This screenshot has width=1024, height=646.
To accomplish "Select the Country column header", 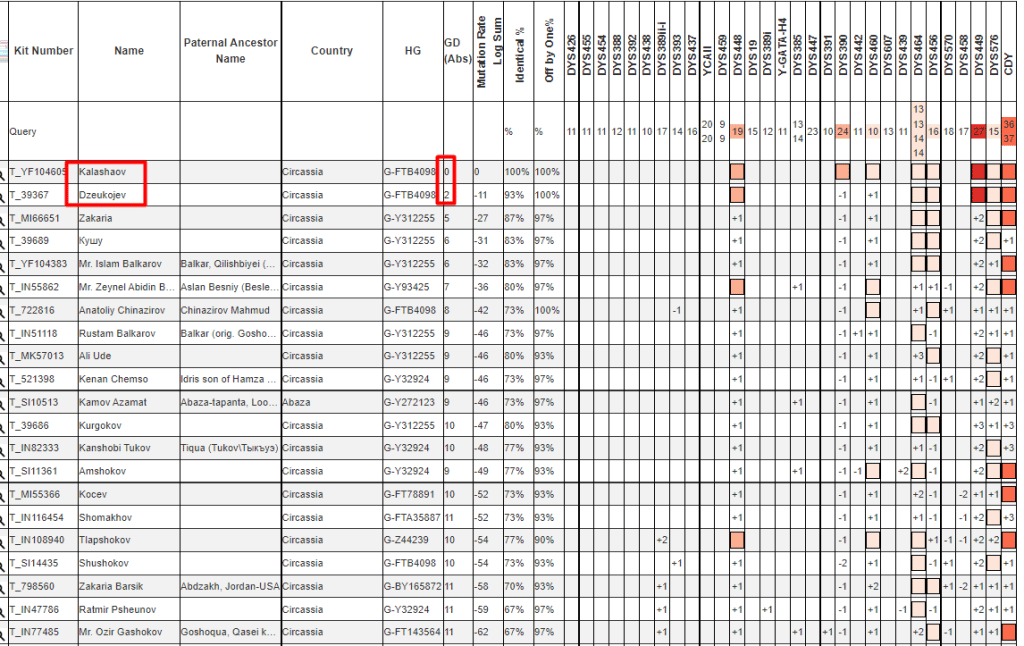I will pos(331,51).
